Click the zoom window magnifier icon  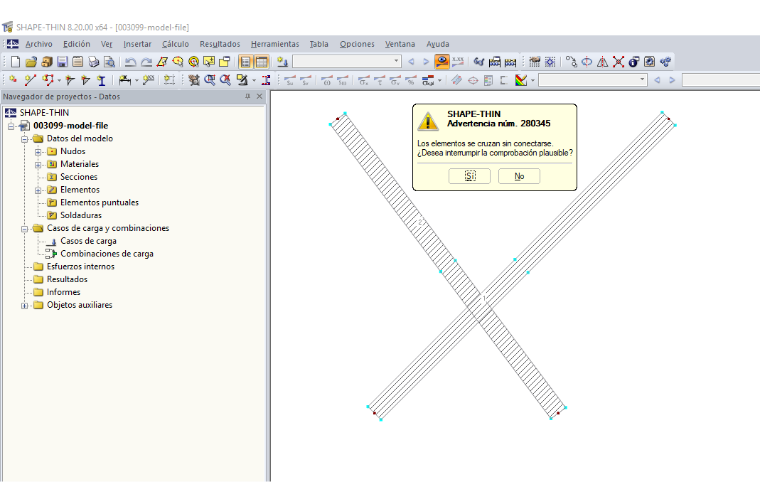(209, 80)
